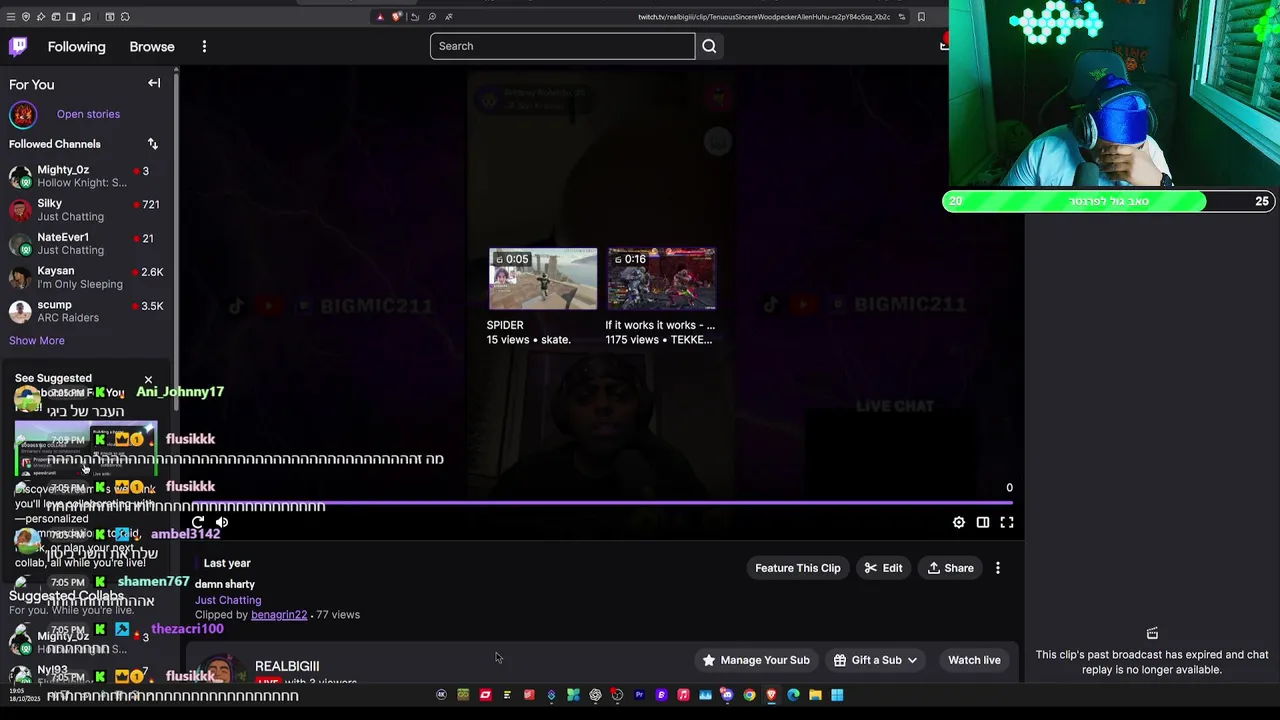The width and height of the screenshot is (1280, 720).
Task: Open Apple Music from the taskbar
Action: coord(683,695)
